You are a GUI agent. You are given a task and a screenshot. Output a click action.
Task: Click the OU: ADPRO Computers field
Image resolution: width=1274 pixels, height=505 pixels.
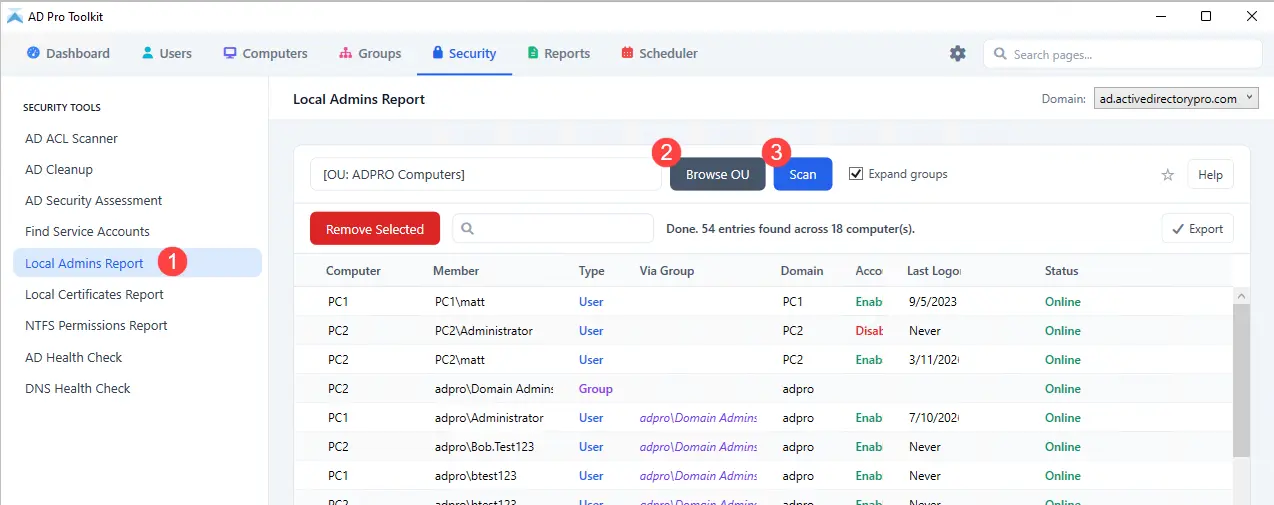(x=486, y=174)
